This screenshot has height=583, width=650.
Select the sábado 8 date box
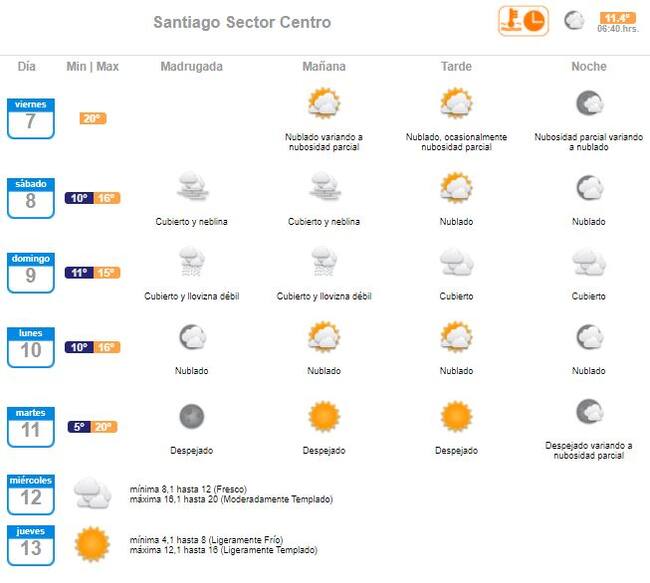coord(31,197)
